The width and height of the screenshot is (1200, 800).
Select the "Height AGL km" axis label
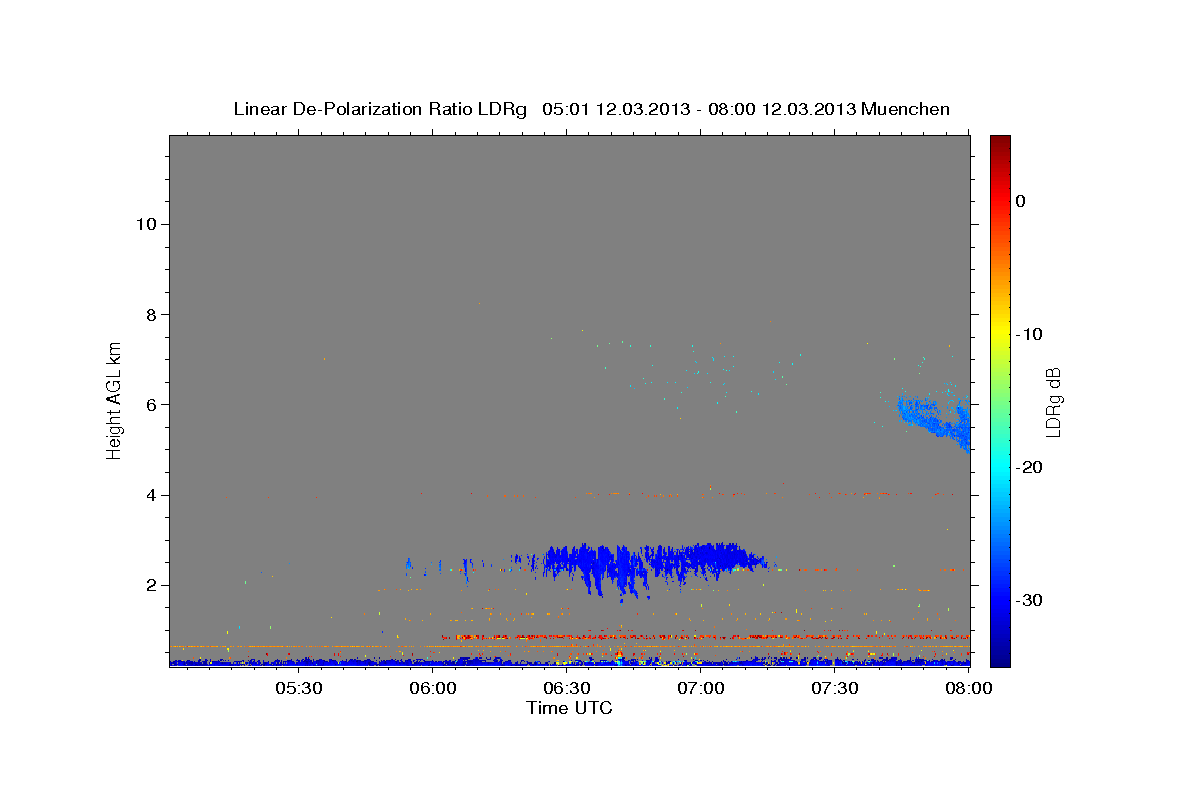(115, 400)
